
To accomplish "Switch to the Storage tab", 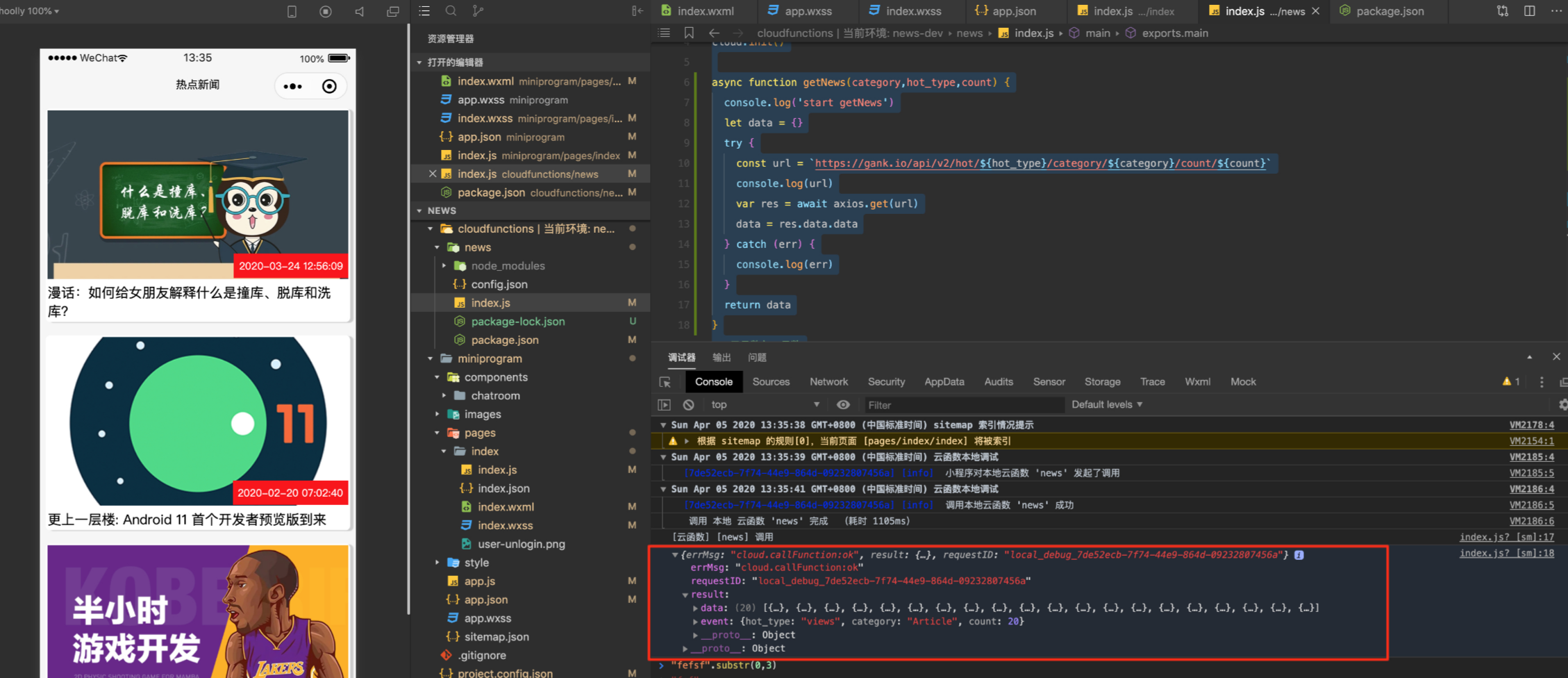I will click(1102, 381).
